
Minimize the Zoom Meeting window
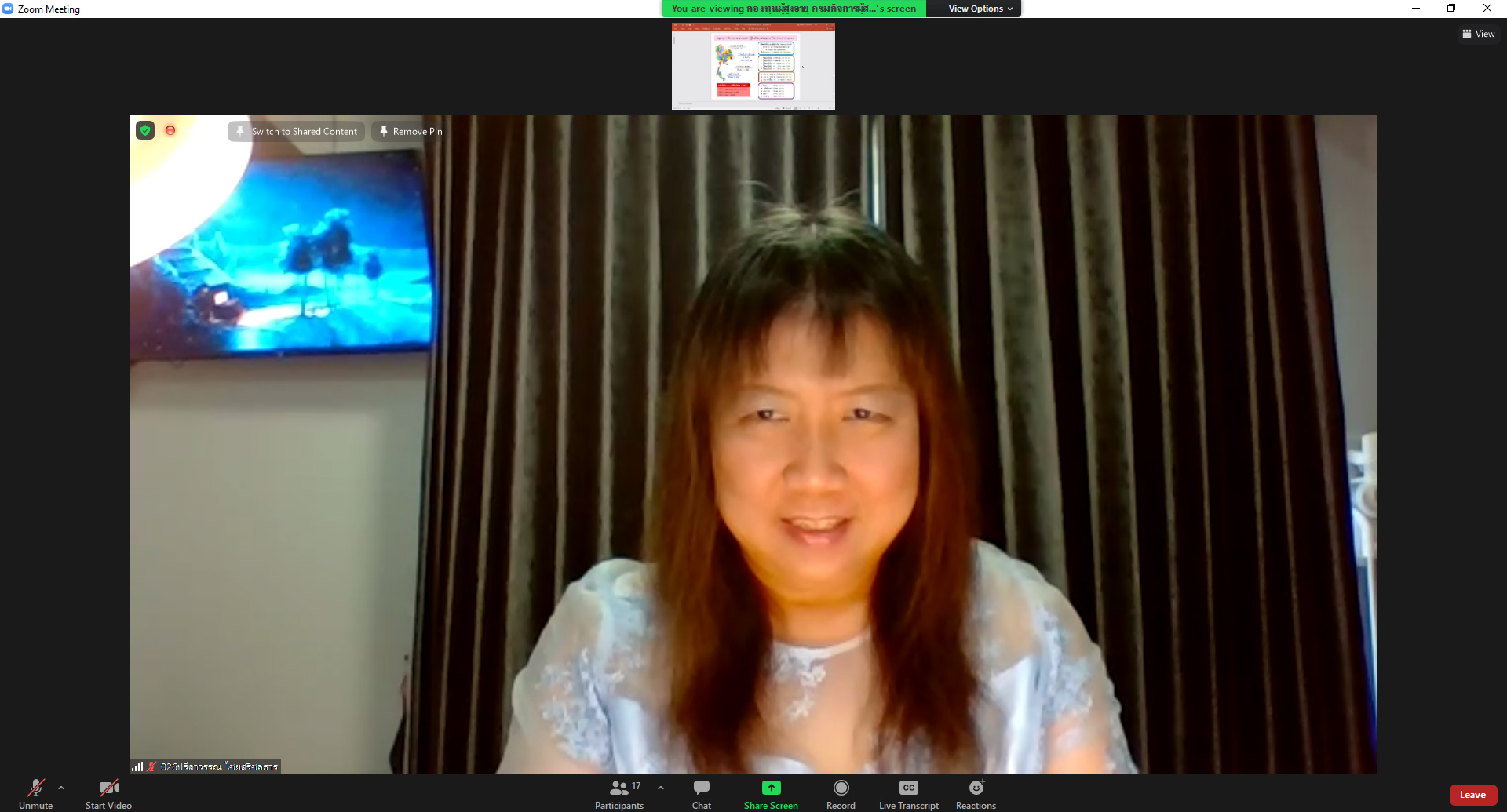point(1416,9)
